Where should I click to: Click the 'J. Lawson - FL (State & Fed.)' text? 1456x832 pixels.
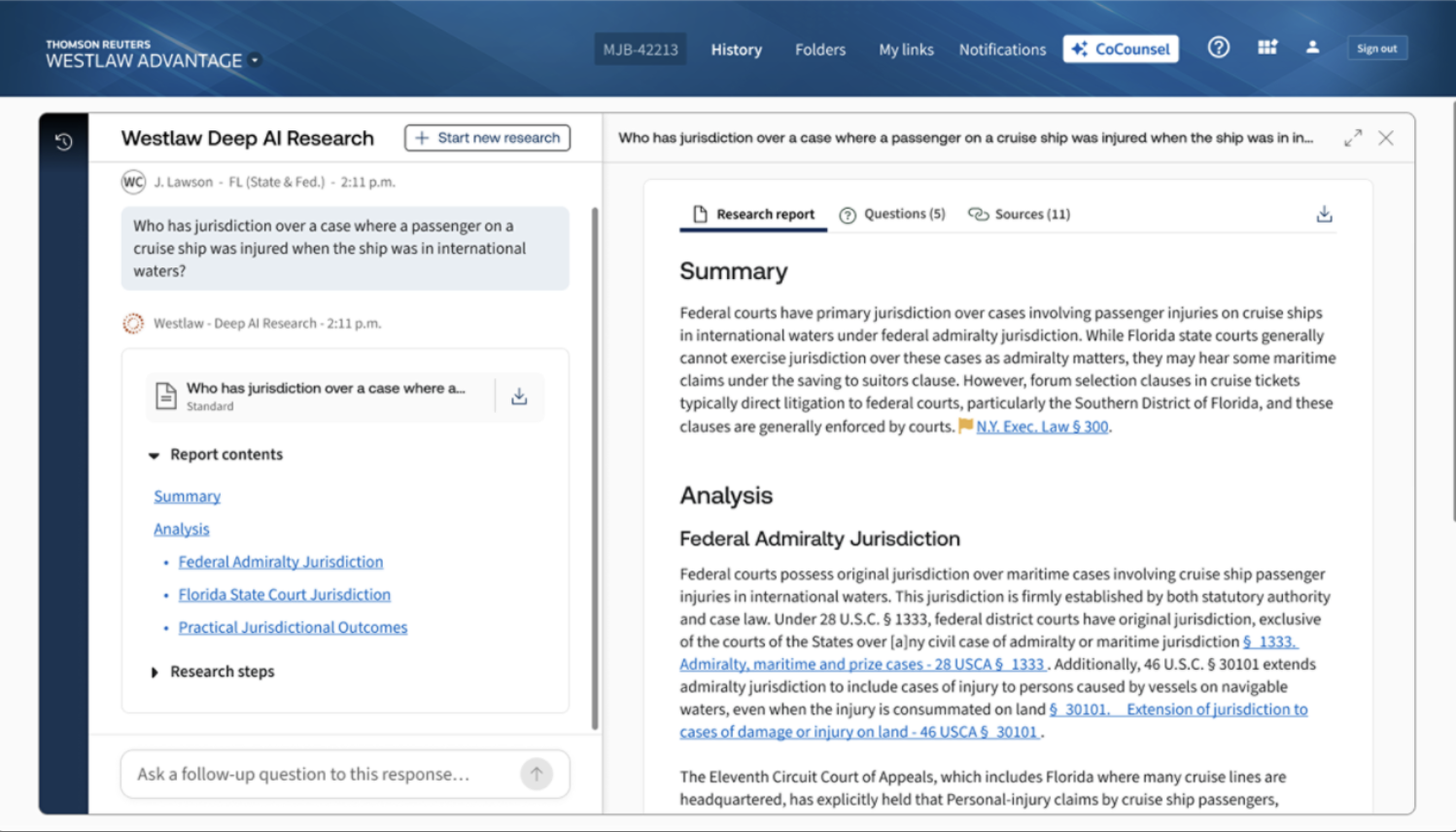[239, 182]
